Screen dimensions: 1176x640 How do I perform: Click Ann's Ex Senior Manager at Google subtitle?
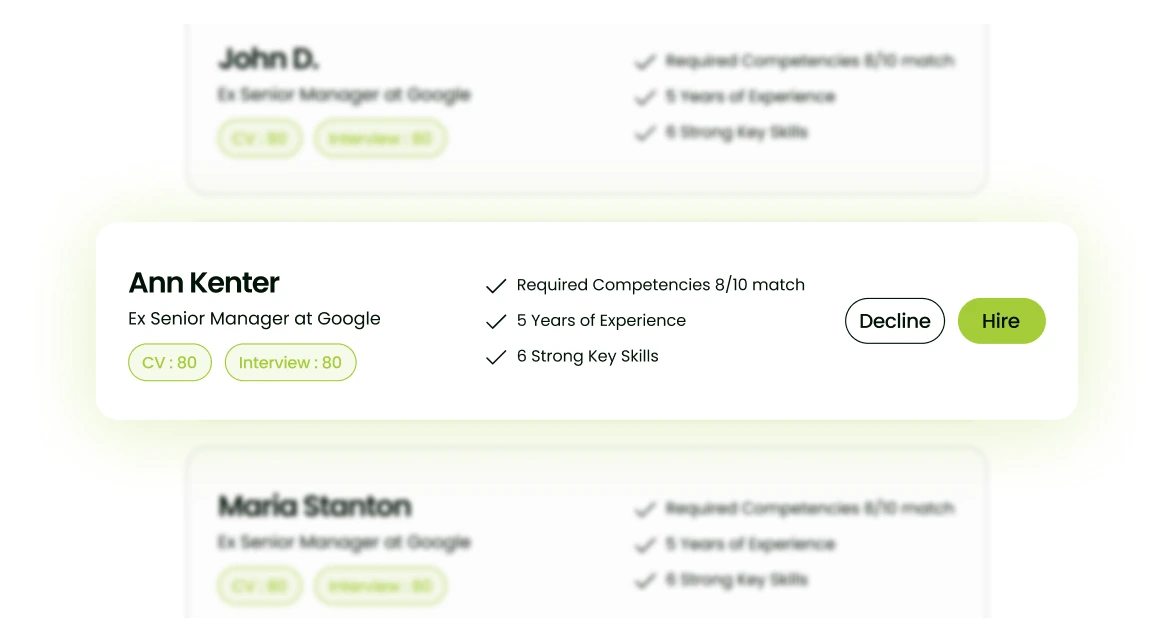(x=254, y=319)
